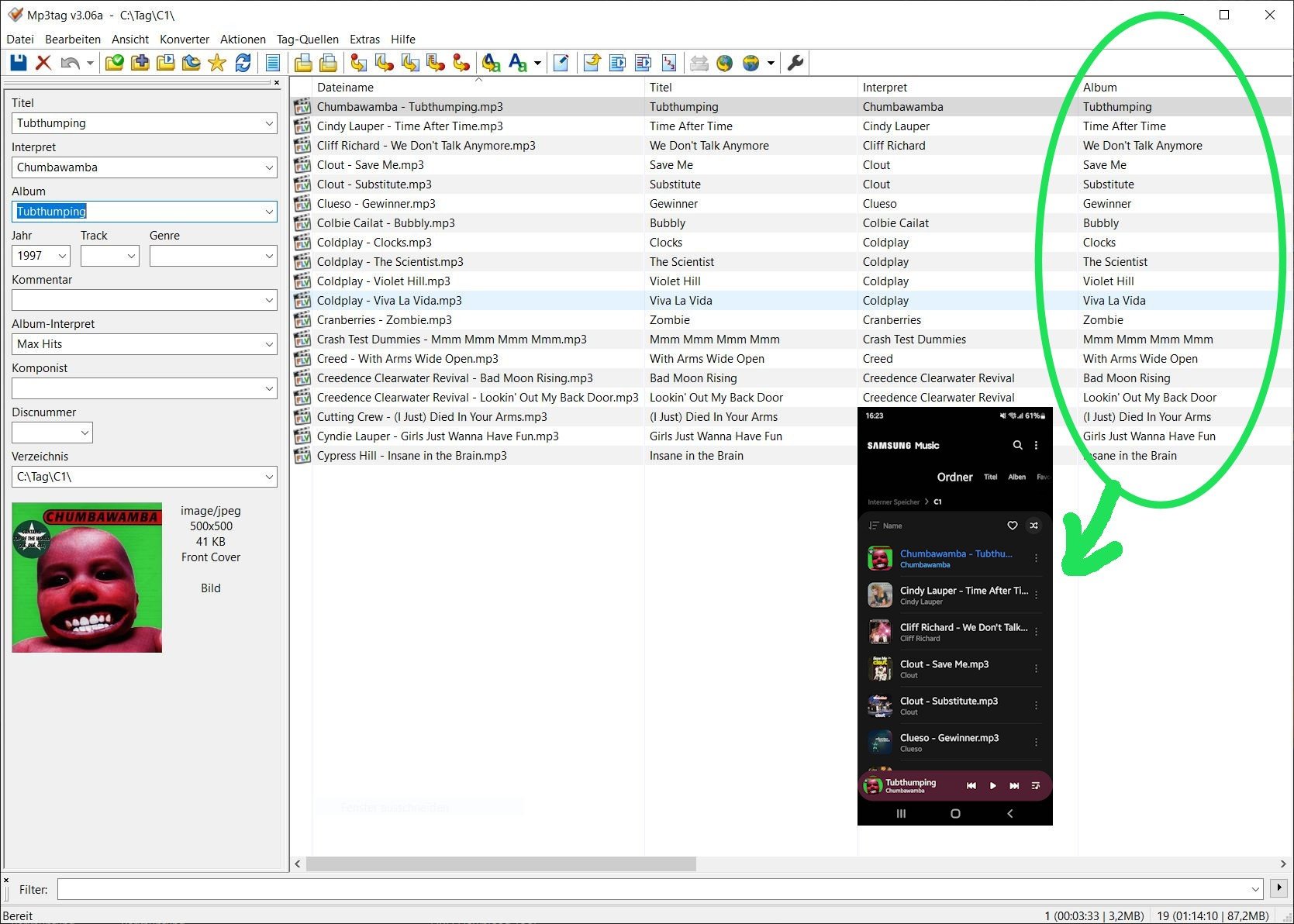Save tags with the floppy disk icon

point(19,63)
